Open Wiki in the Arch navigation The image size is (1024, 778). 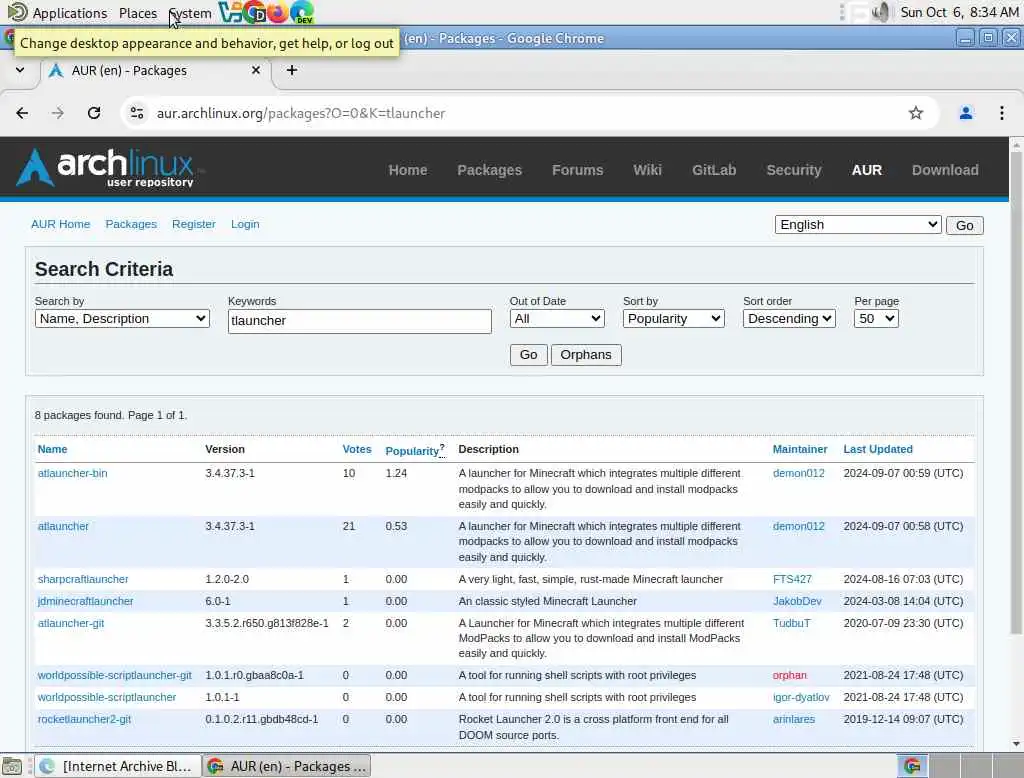point(647,170)
